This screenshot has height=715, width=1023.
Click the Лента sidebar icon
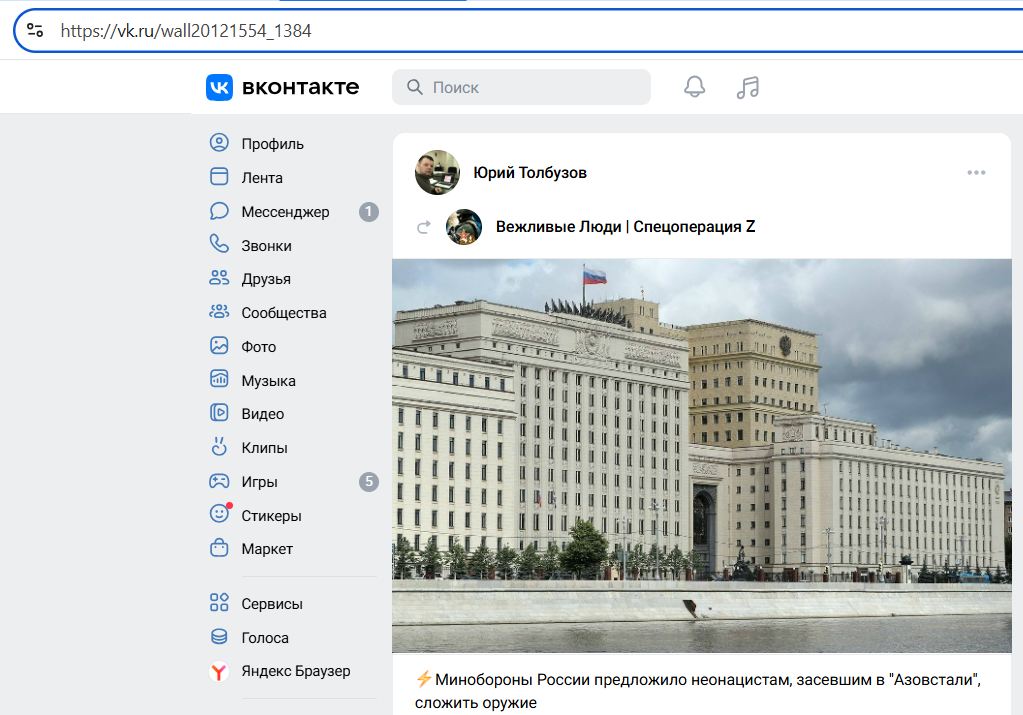[x=219, y=177]
